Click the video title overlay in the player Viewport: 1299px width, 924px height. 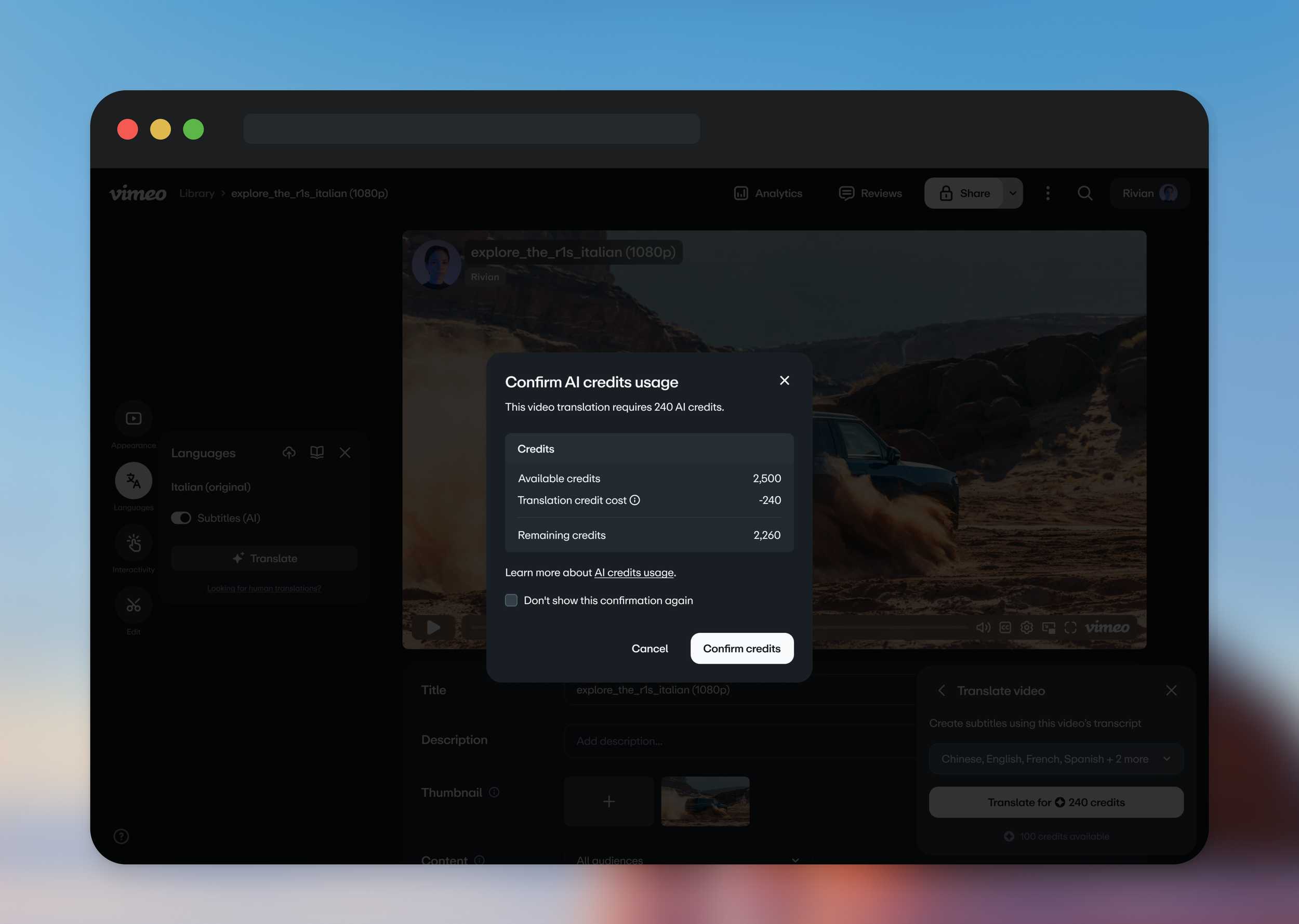pos(573,252)
